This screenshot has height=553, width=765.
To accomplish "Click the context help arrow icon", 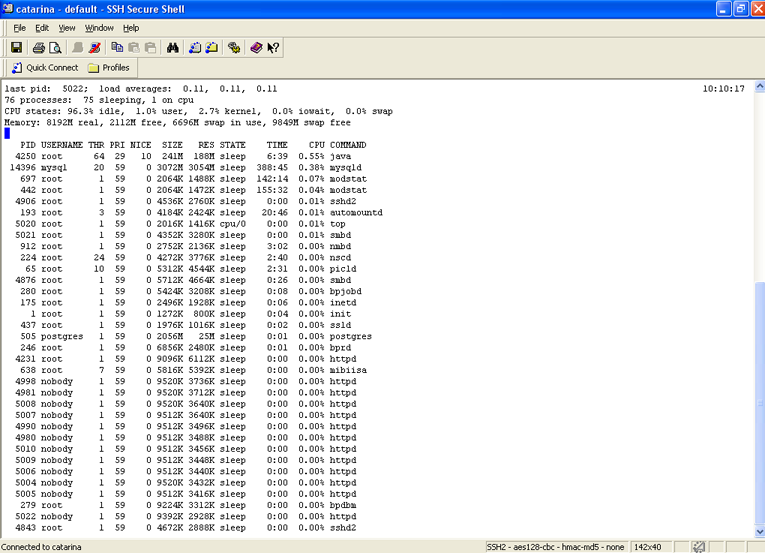I will click(x=273, y=47).
